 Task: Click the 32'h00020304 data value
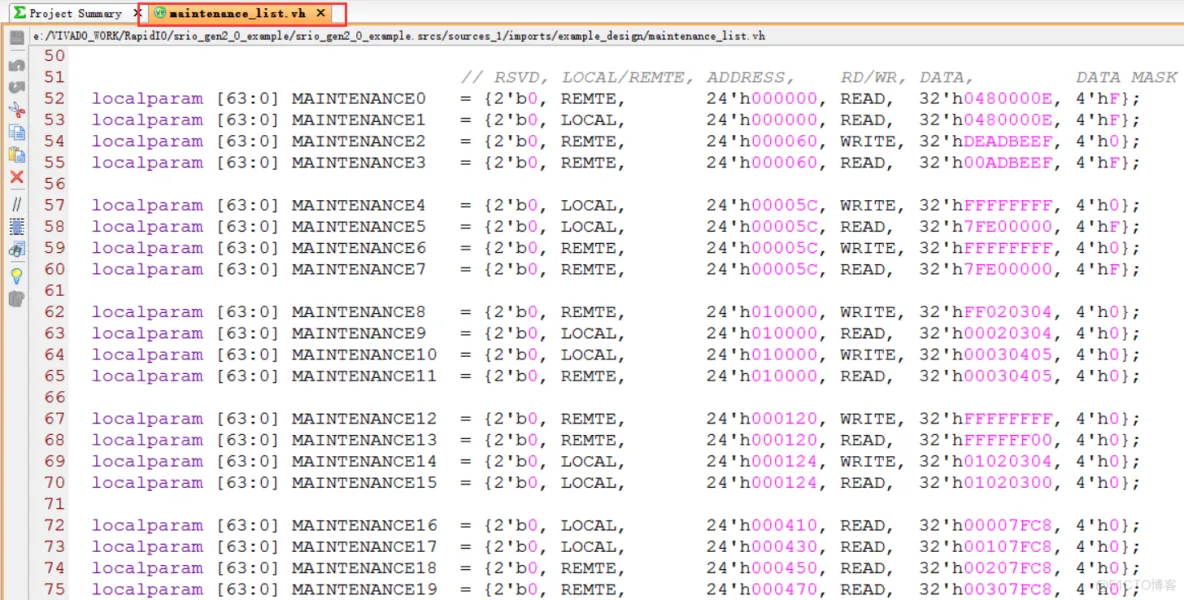[985, 334]
